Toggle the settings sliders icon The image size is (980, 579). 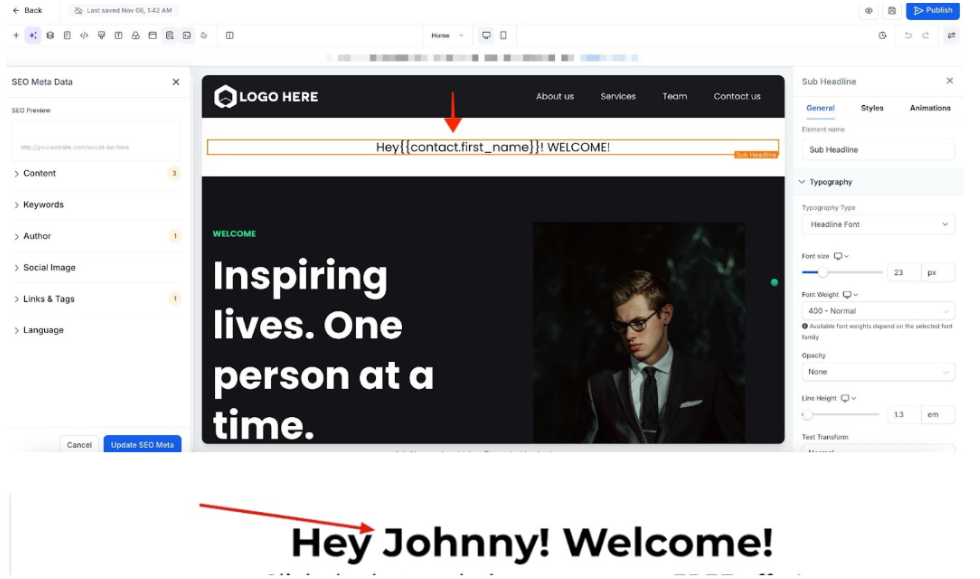pos(951,35)
